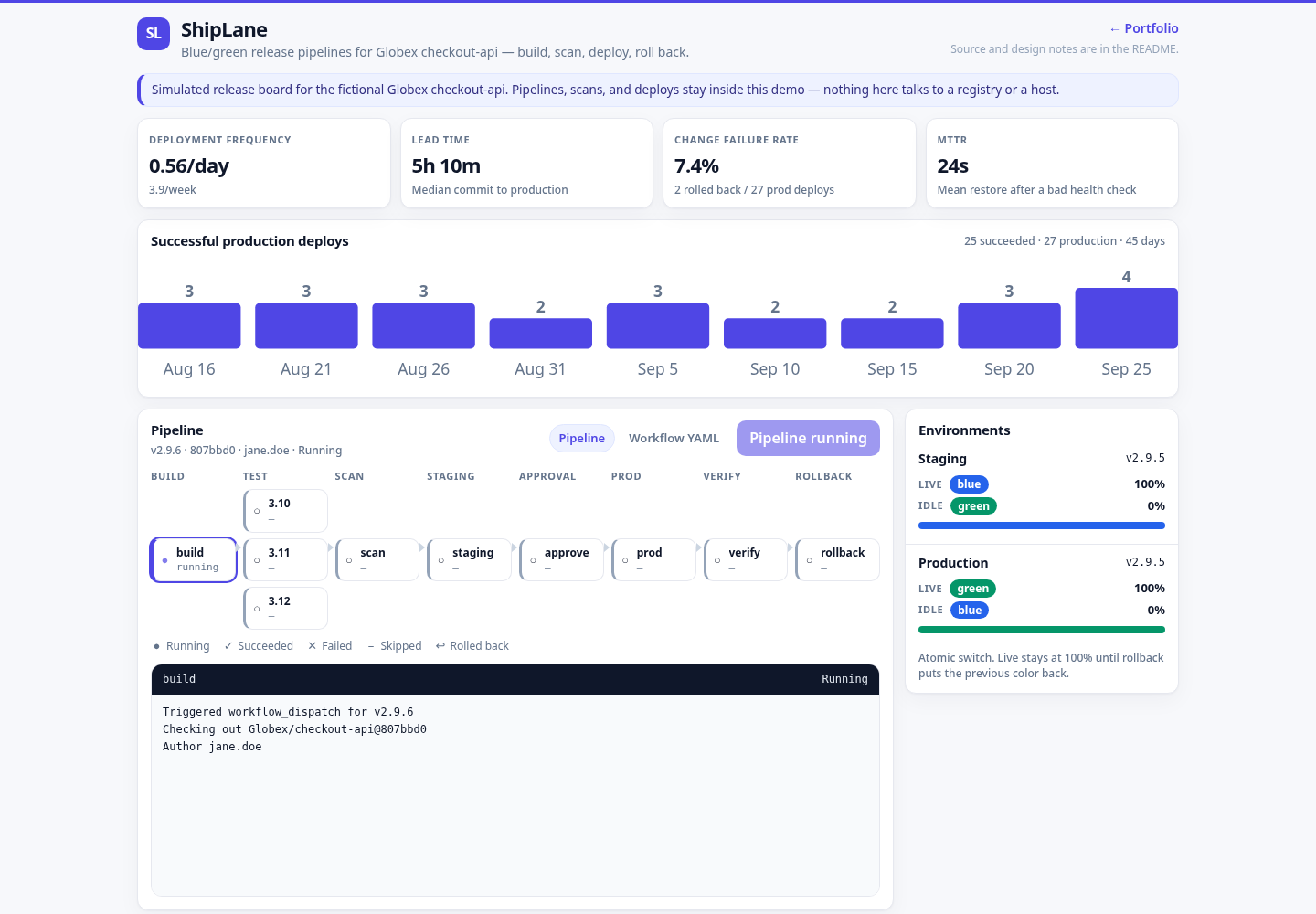Select the test 3.12 job card

pyautogui.click(x=285, y=608)
